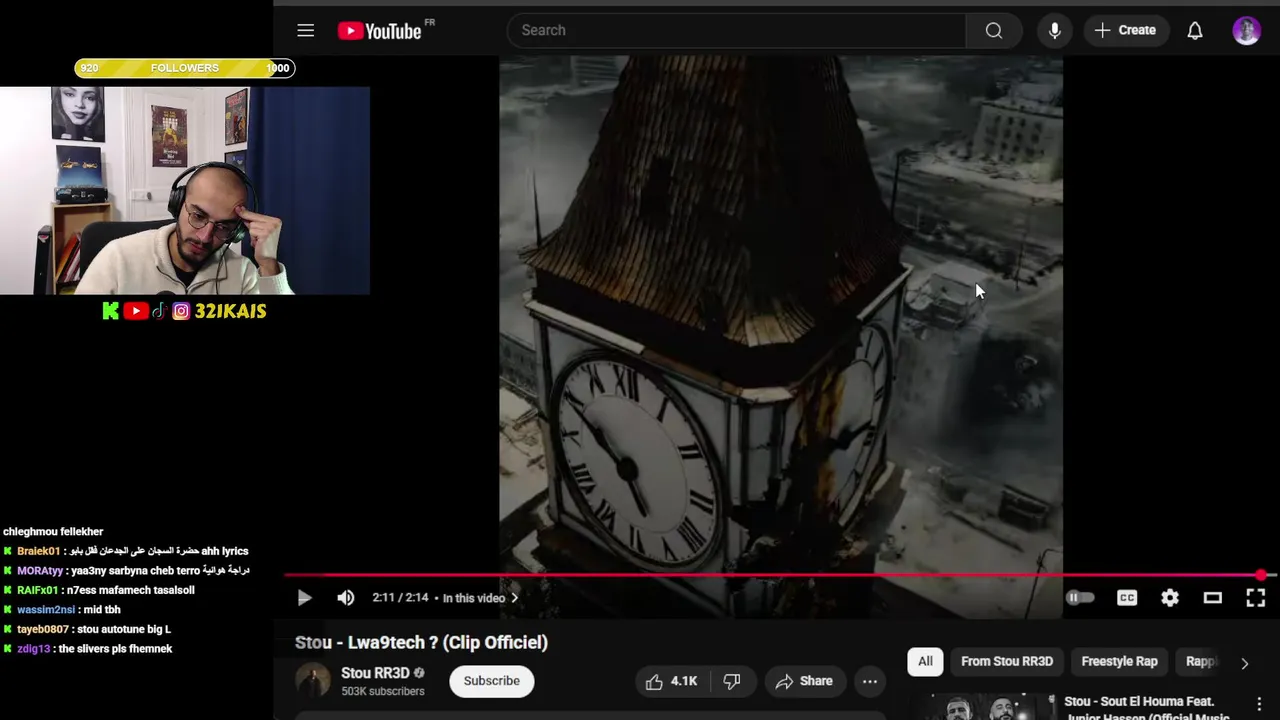The image size is (1280, 720).
Task: Click the chat message chleghmou fellekher
Action: pos(53,532)
